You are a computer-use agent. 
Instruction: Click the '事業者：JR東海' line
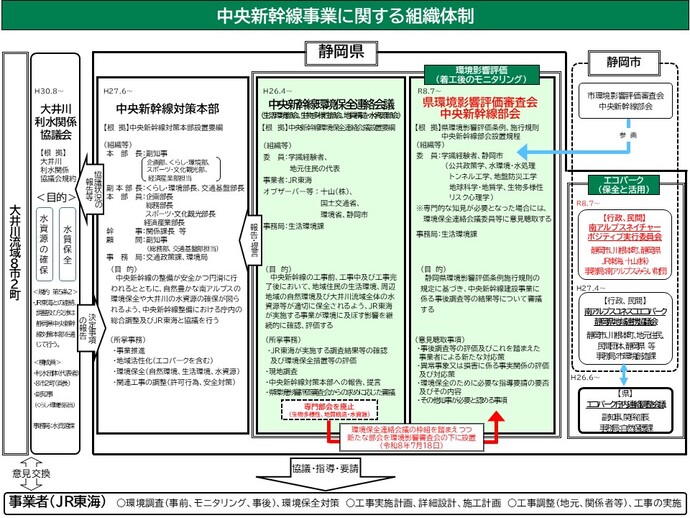(287, 180)
